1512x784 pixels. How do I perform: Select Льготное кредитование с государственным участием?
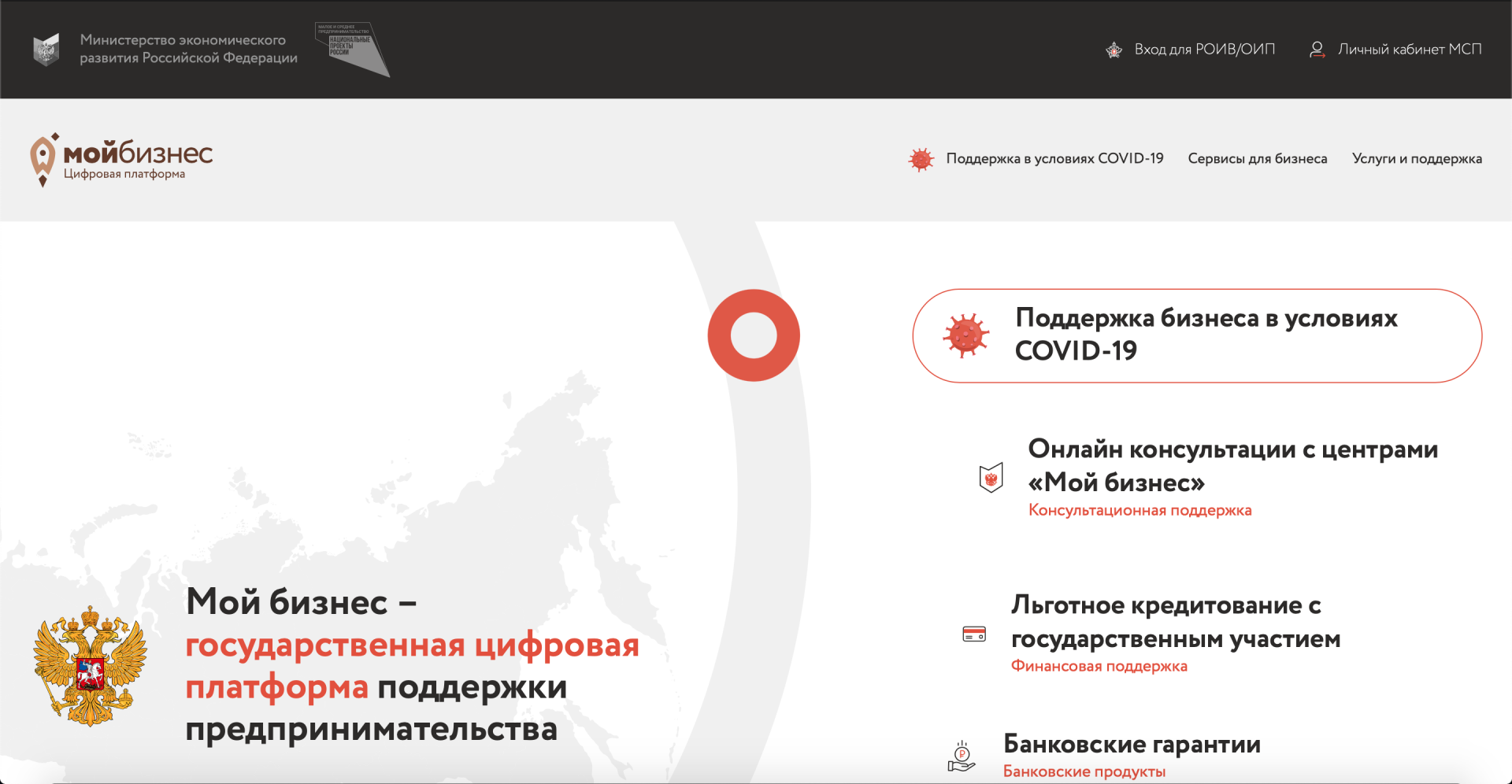(1175, 622)
